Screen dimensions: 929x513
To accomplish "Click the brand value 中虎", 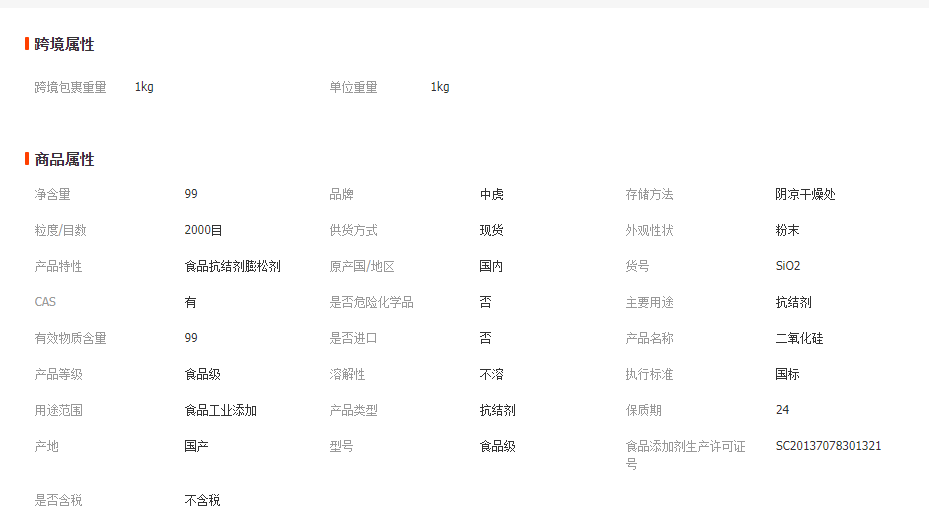I will coord(491,194).
